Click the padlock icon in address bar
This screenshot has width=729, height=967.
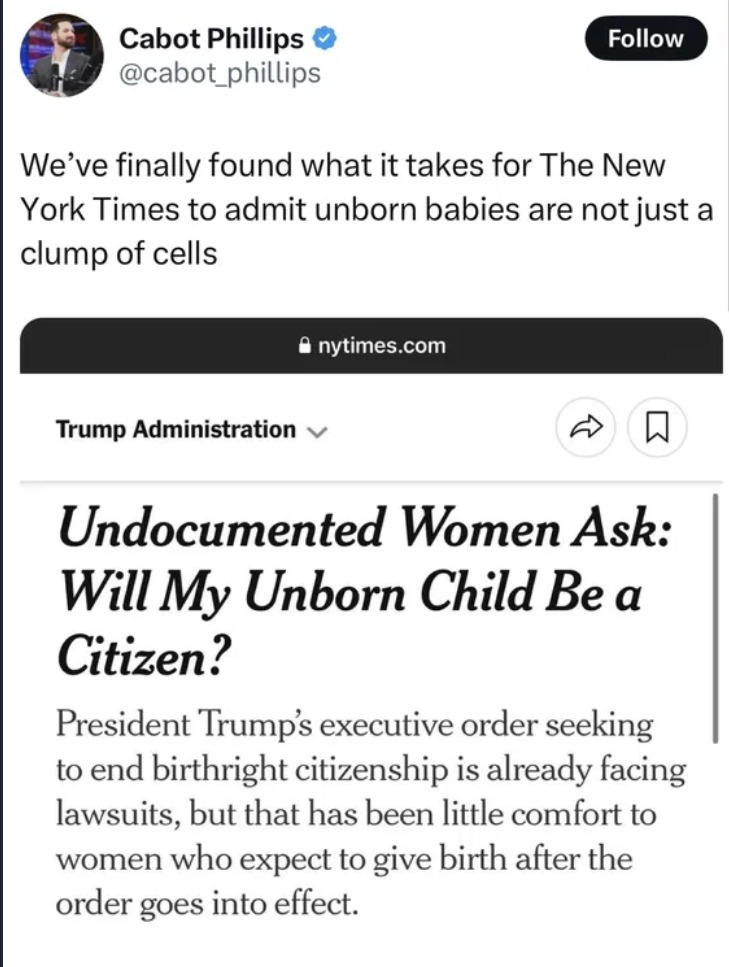click(305, 345)
